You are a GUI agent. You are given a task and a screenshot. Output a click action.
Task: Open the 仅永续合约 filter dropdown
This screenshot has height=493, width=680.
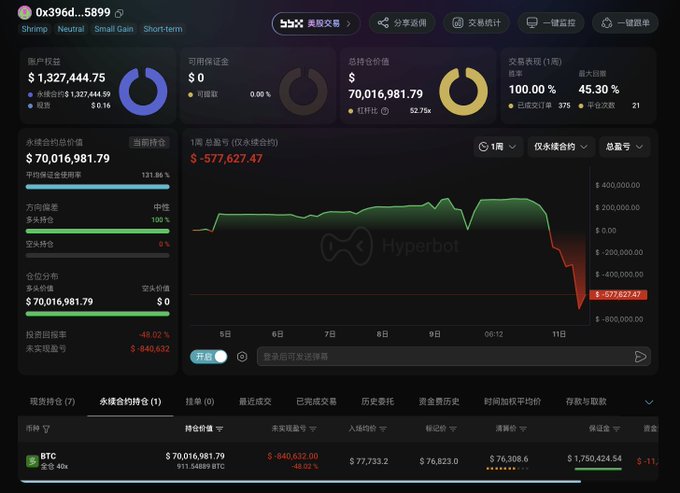click(560, 147)
